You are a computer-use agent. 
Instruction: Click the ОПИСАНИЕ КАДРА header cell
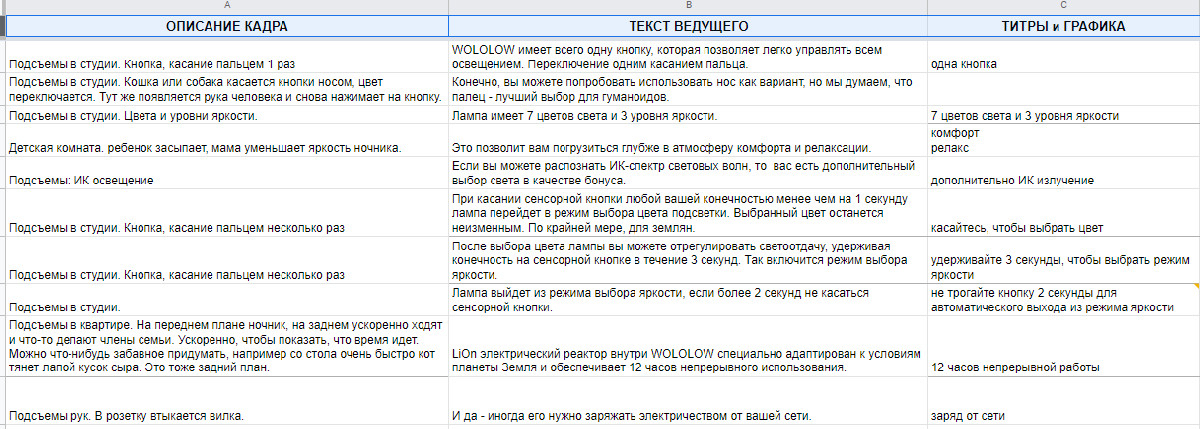click(227, 27)
